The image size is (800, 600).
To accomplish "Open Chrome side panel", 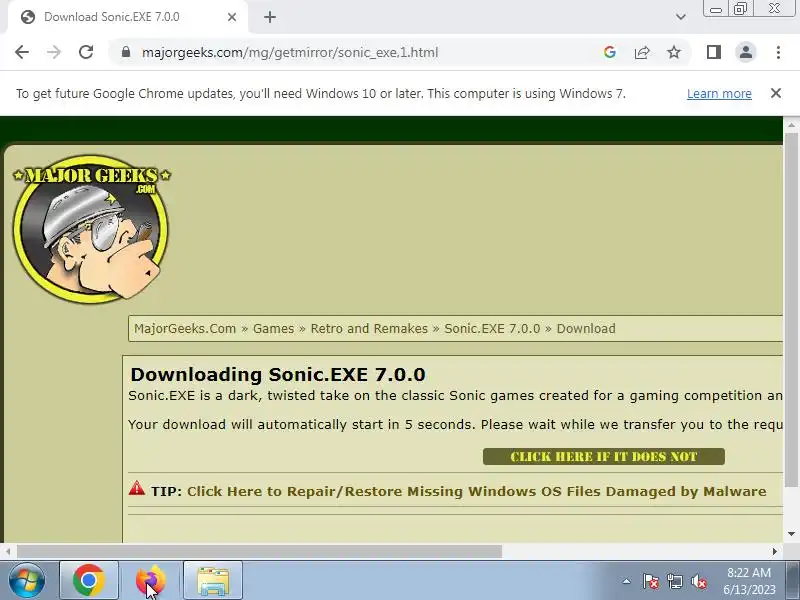I will 714,52.
